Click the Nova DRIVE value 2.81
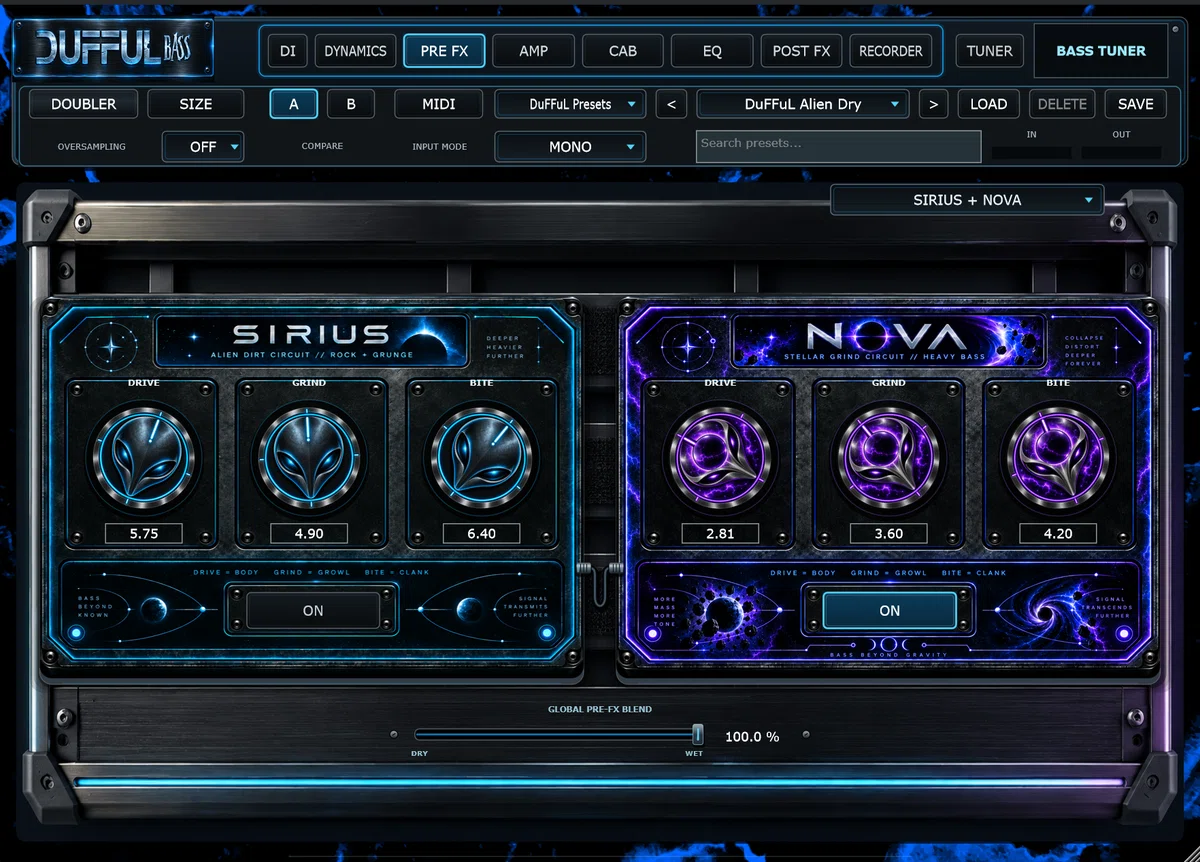The height and width of the screenshot is (862, 1200). click(x=720, y=534)
